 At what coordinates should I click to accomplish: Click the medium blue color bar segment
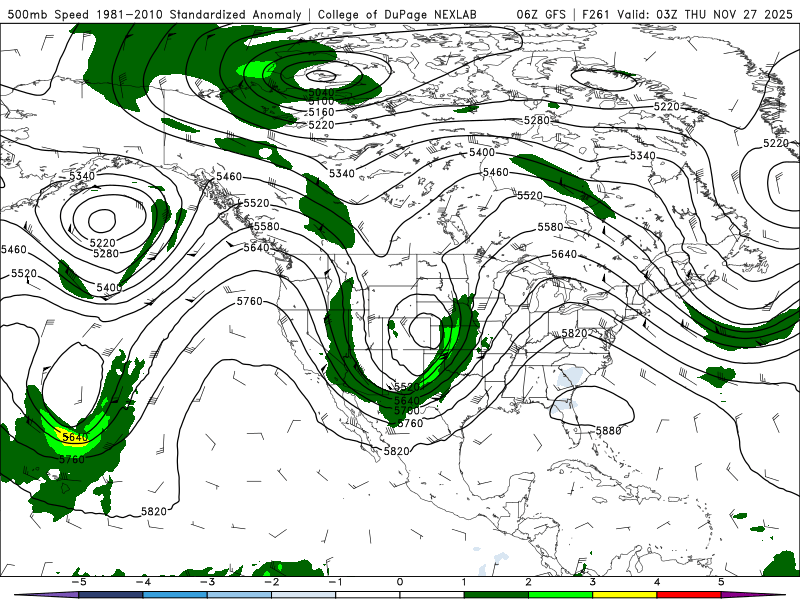[x=175, y=595]
